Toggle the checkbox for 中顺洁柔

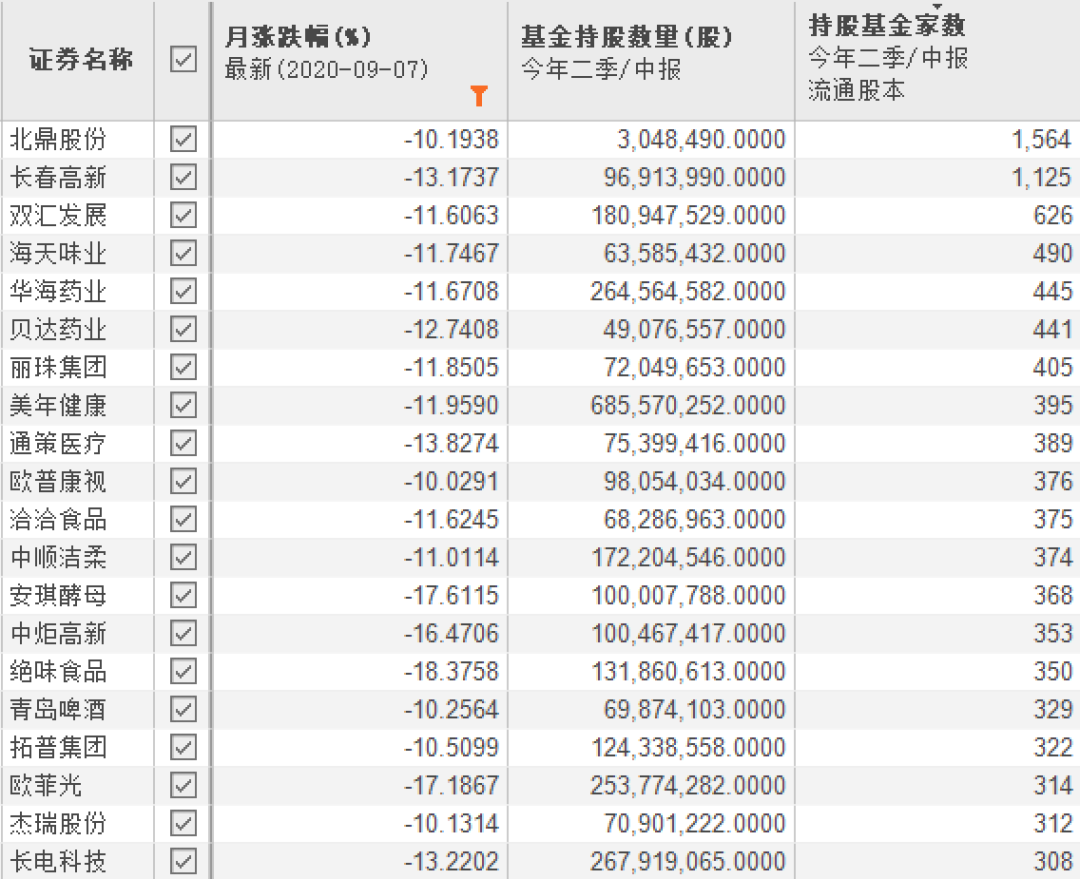[183, 557]
